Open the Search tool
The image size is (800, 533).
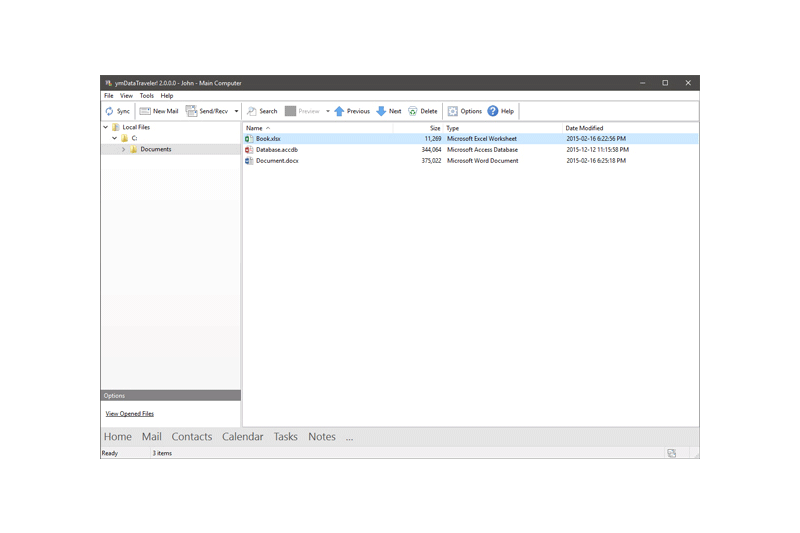click(x=262, y=111)
